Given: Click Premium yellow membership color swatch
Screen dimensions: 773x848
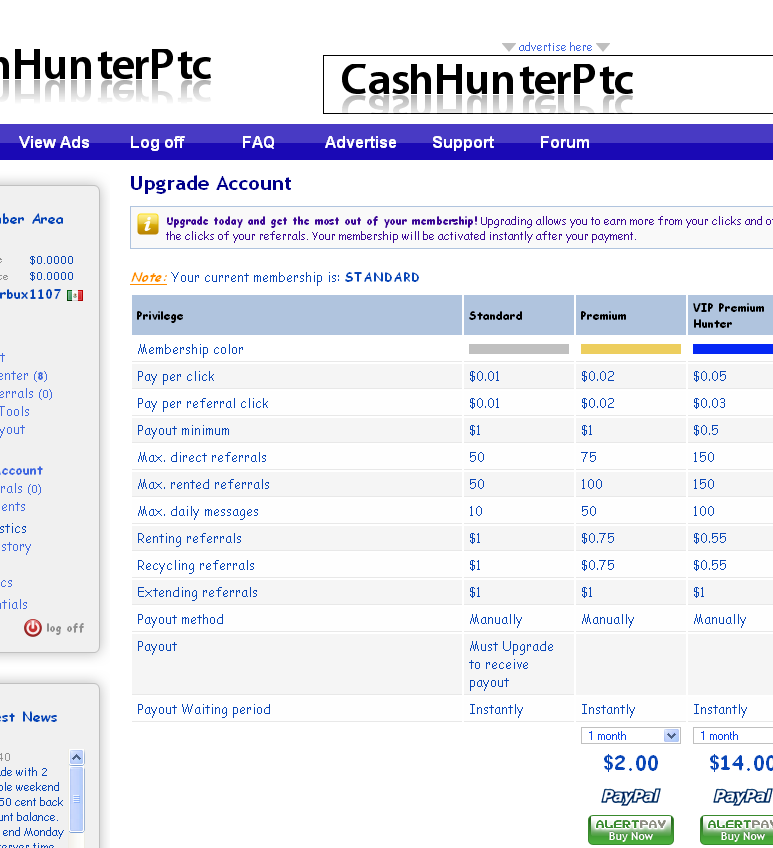Looking at the screenshot, I should [x=631, y=349].
